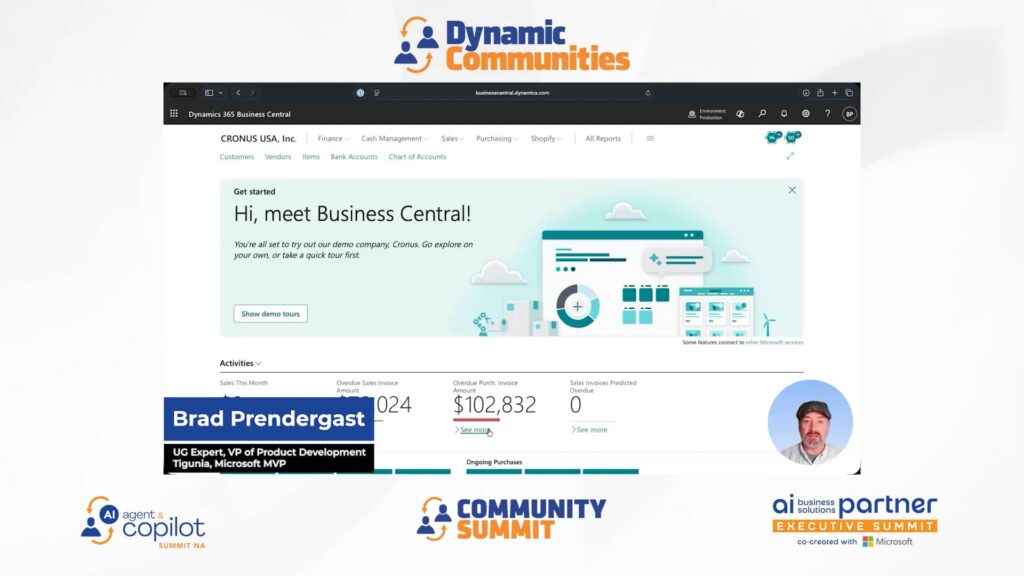Click the first teal agent avatar badge
The height and width of the screenshot is (576, 1024).
773,137
